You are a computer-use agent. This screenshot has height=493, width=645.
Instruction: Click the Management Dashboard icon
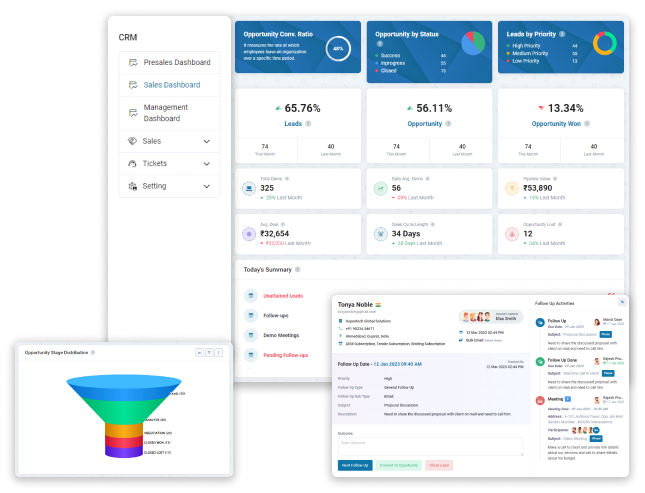pyautogui.click(x=133, y=113)
